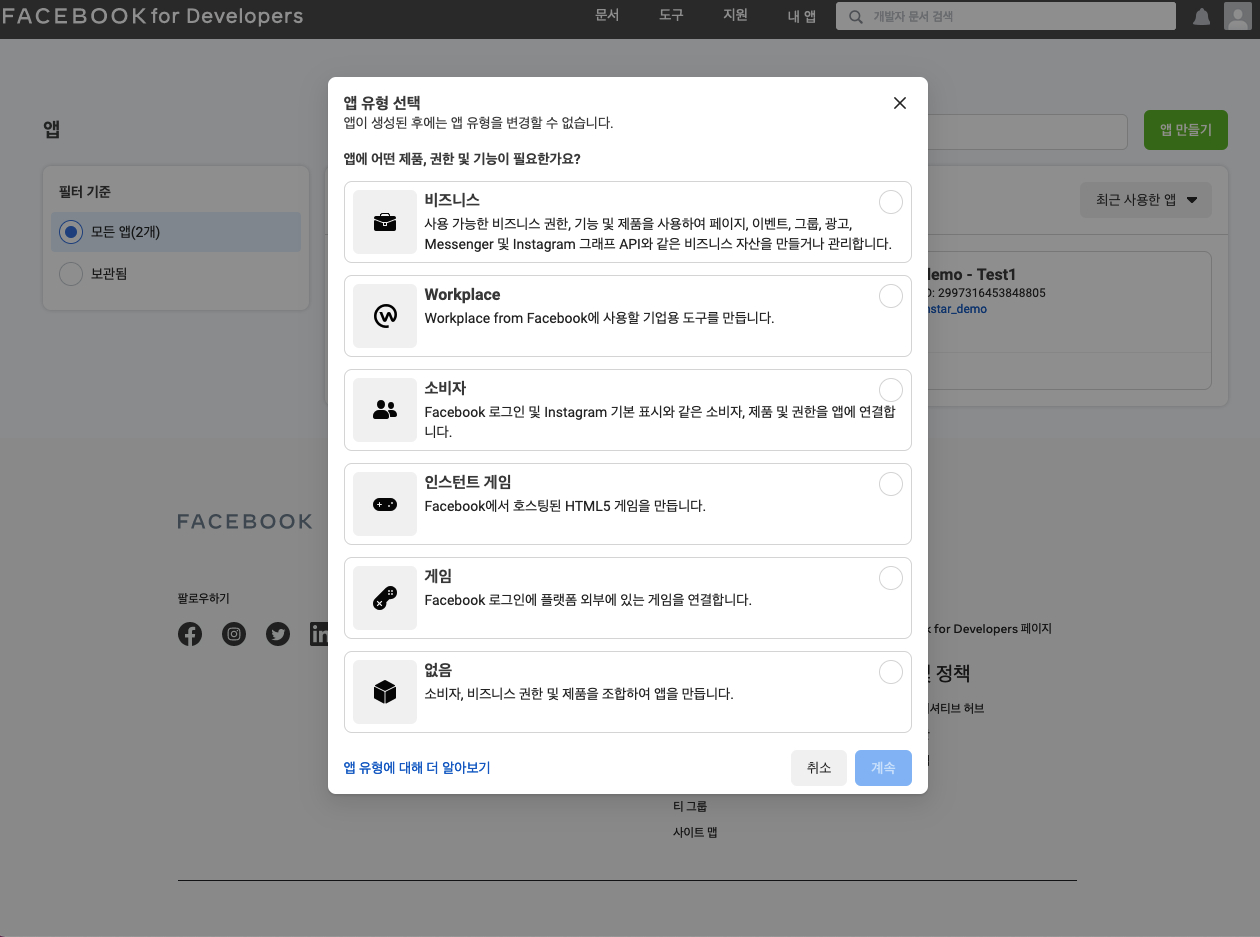Click the 계속 button
The width and height of the screenshot is (1260, 937).
883,768
